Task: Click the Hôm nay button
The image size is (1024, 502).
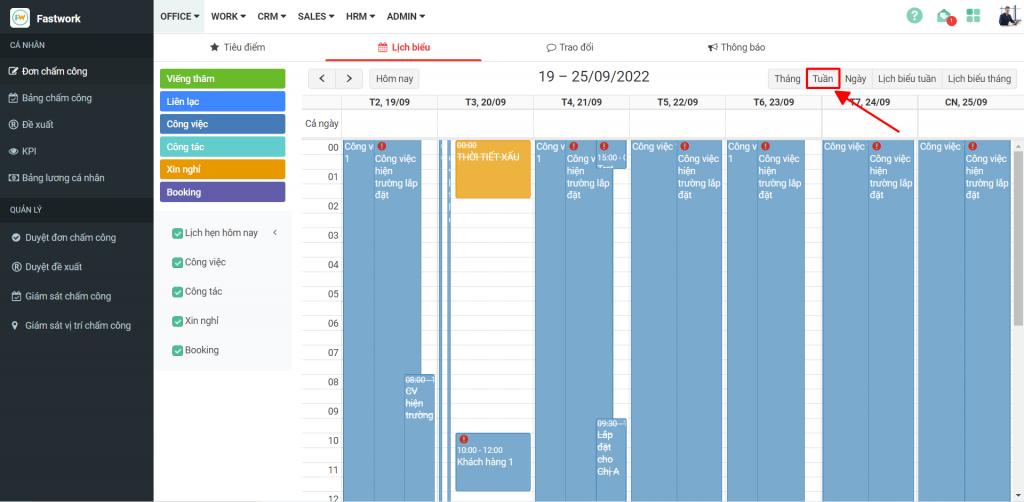Action: pos(394,78)
